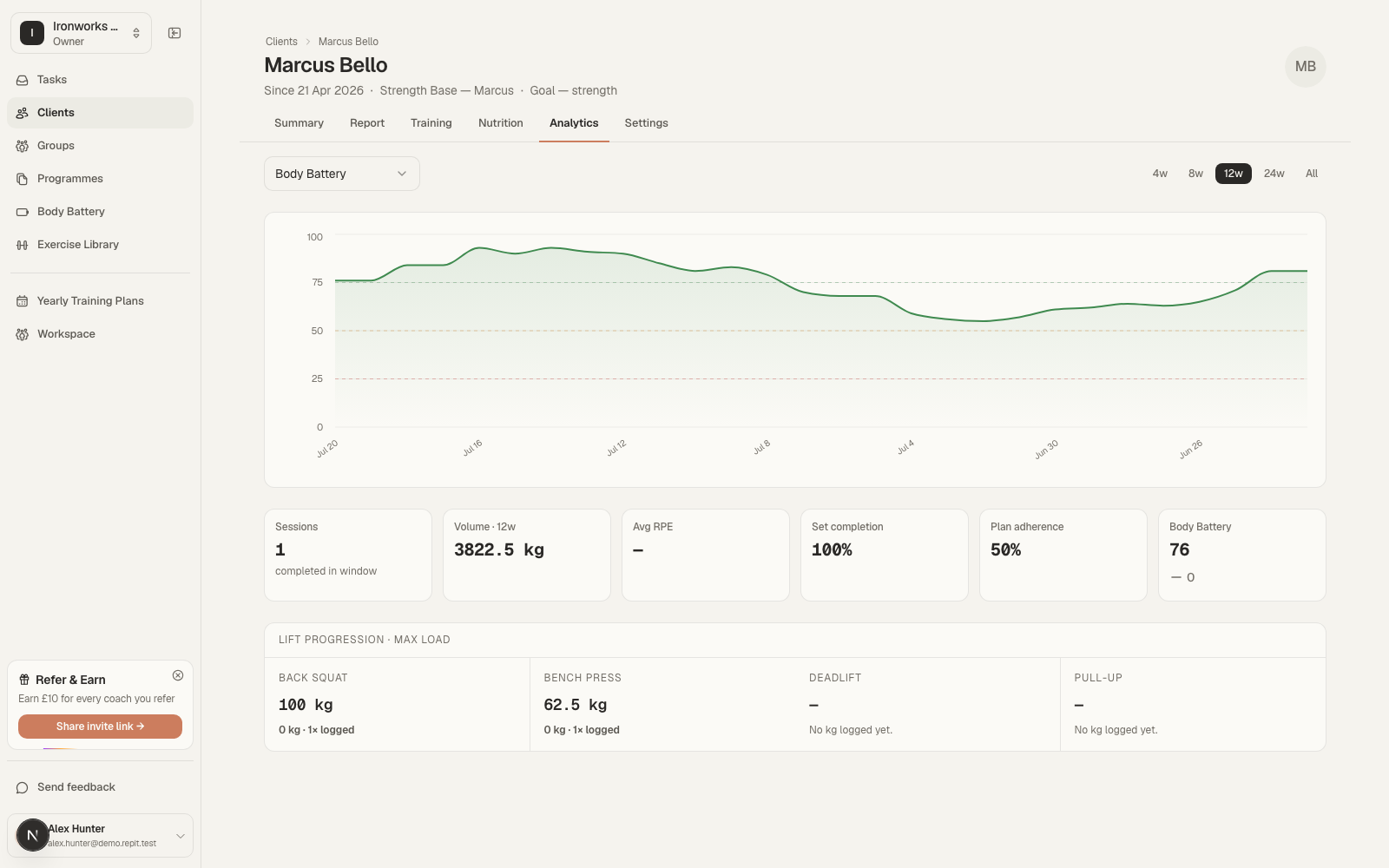Click the Workspace gear icon
1389x868 pixels.
tap(23, 334)
